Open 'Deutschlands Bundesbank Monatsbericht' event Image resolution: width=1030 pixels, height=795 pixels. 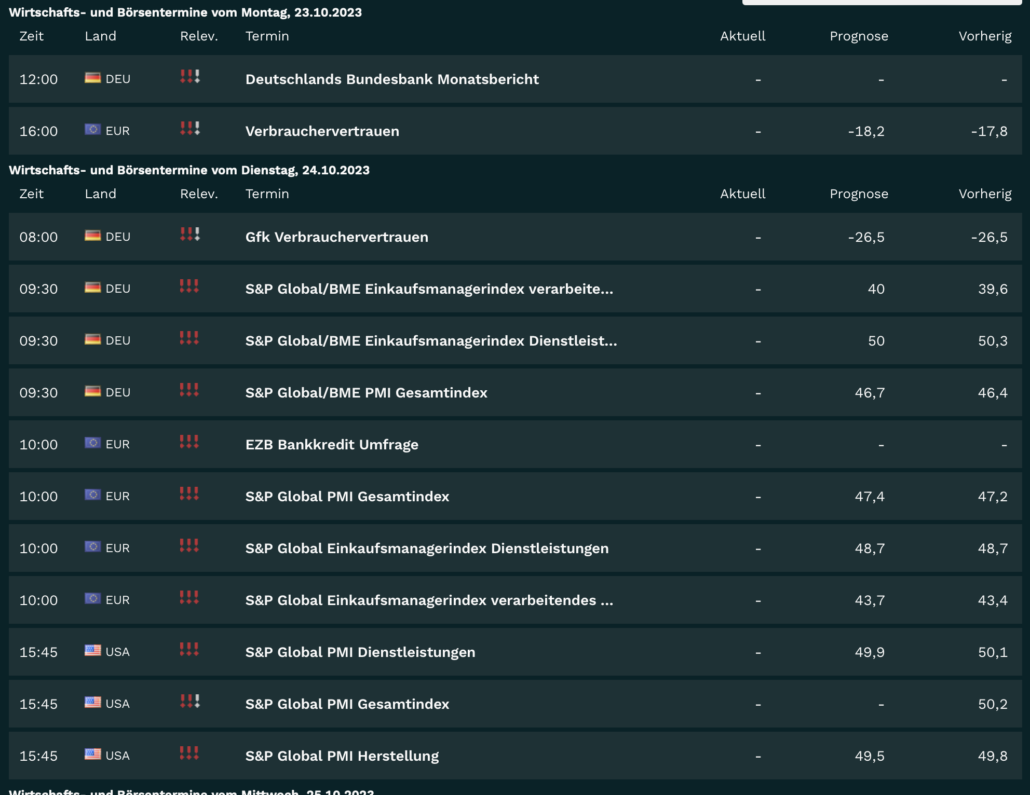coord(392,80)
